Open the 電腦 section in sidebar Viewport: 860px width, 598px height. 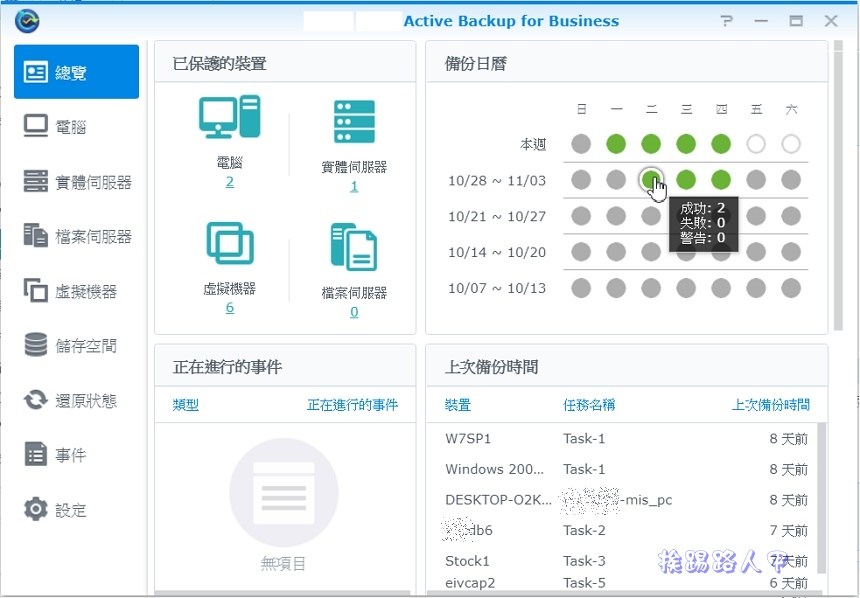[x=76, y=127]
